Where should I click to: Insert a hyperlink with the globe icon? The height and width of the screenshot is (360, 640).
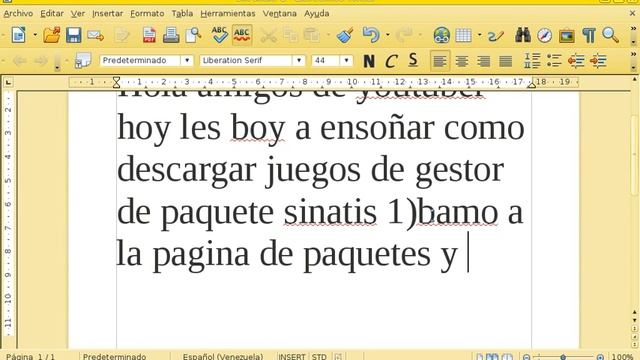pyautogui.click(x=442, y=36)
